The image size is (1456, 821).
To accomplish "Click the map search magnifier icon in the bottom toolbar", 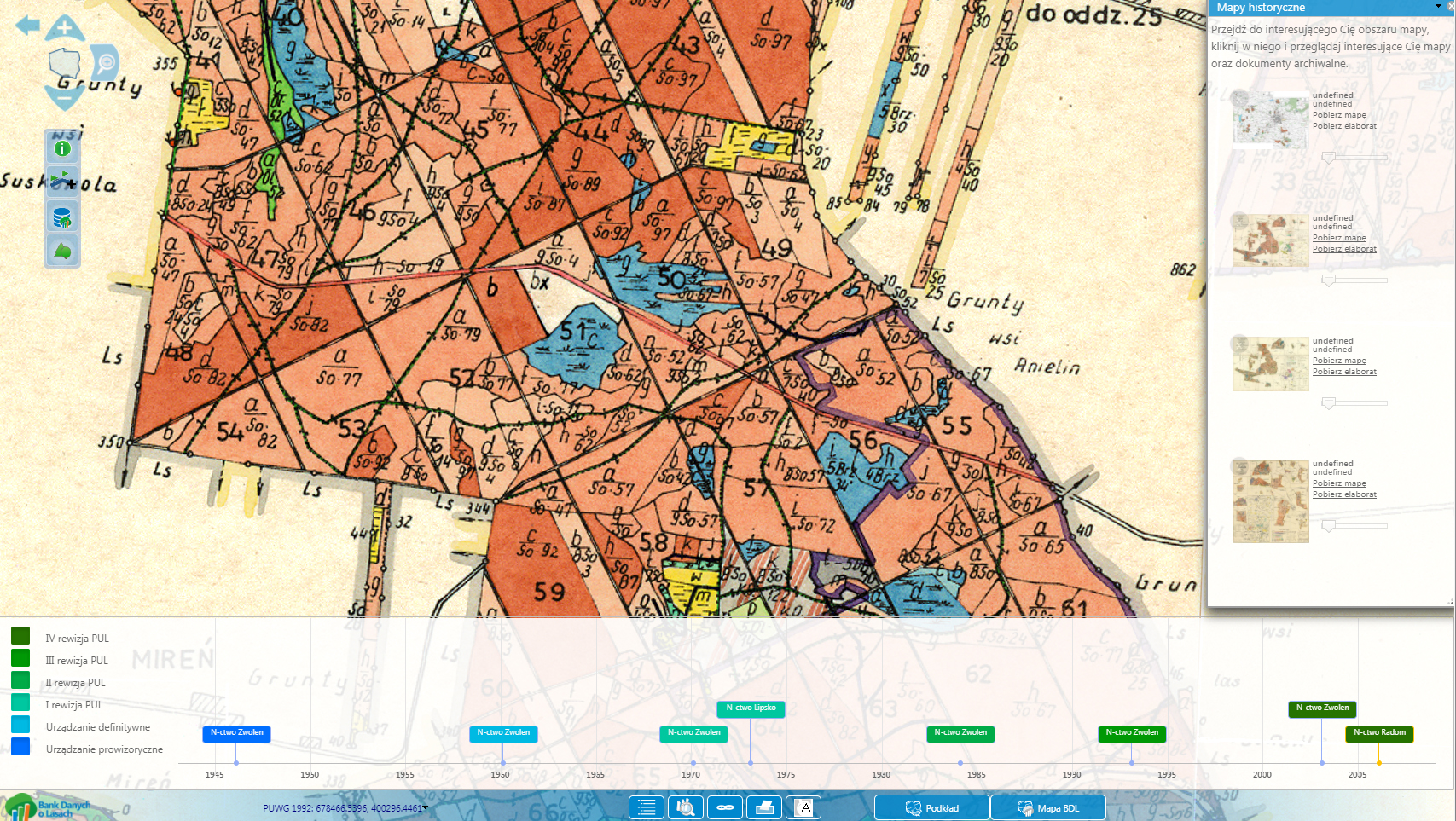I will pyautogui.click(x=686, y=807).
